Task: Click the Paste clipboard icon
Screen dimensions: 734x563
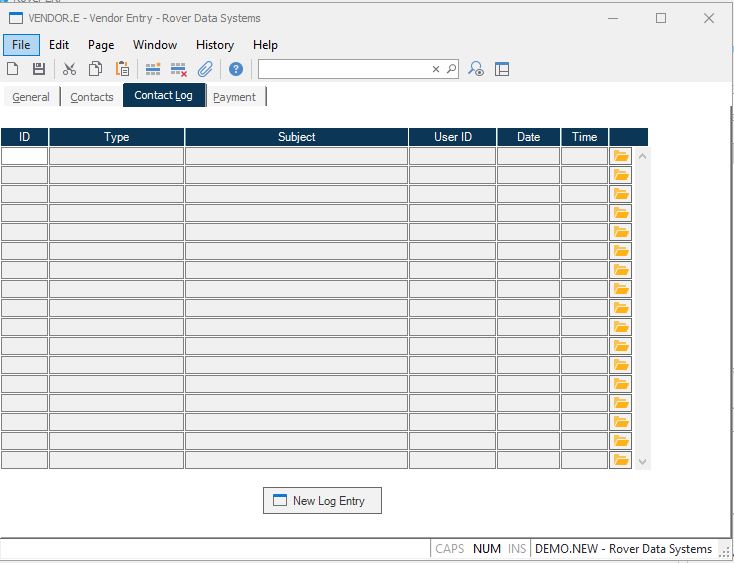Action: point(122,69)
